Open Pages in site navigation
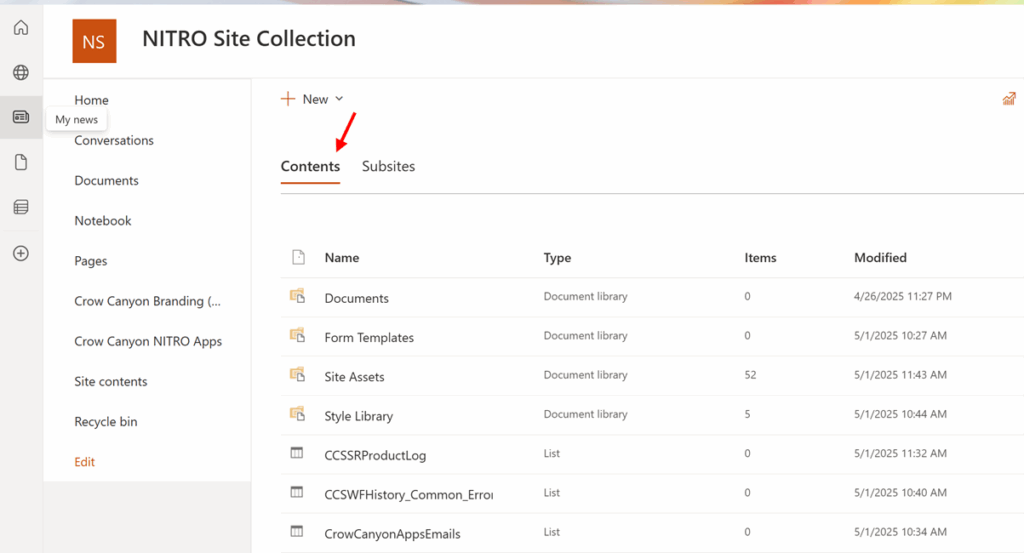This screenshot has height=553, width=1024. point(91,261)
